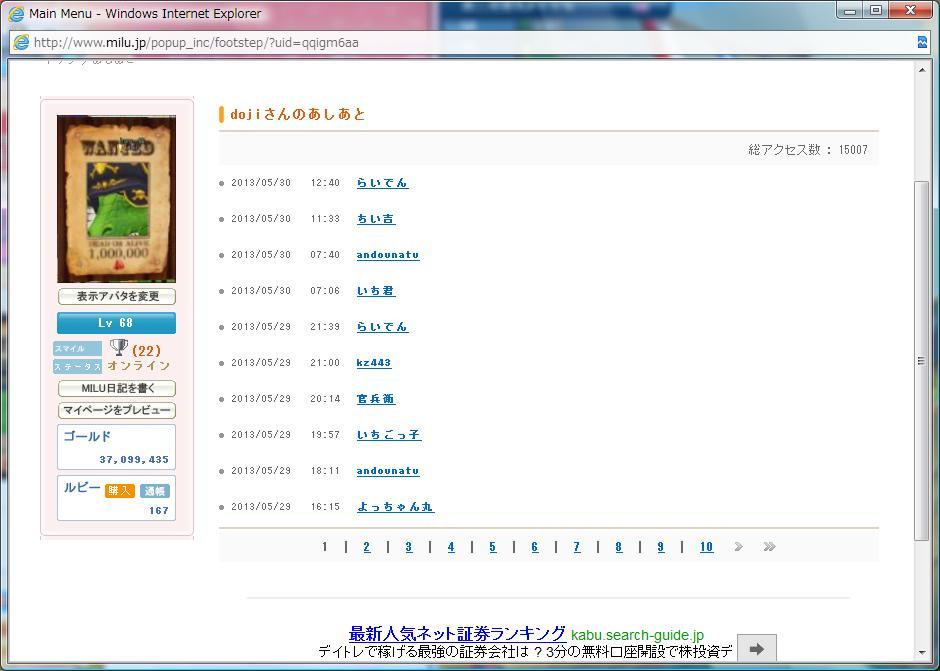Screen dimensions: 940x671
Task: Click the WANTED poster avatar image
Action: click(x=116, y=199)
